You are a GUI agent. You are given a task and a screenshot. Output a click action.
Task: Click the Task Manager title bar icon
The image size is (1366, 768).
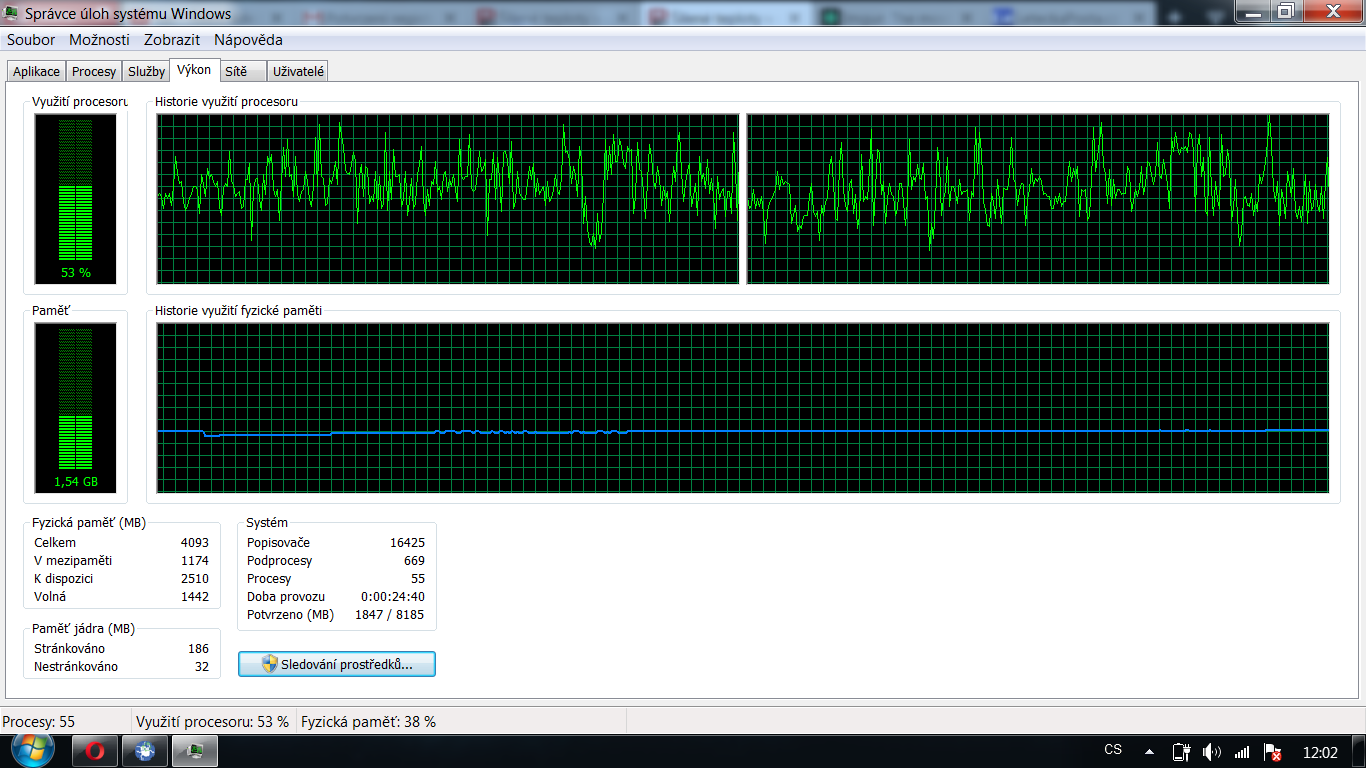click(11, 14)
